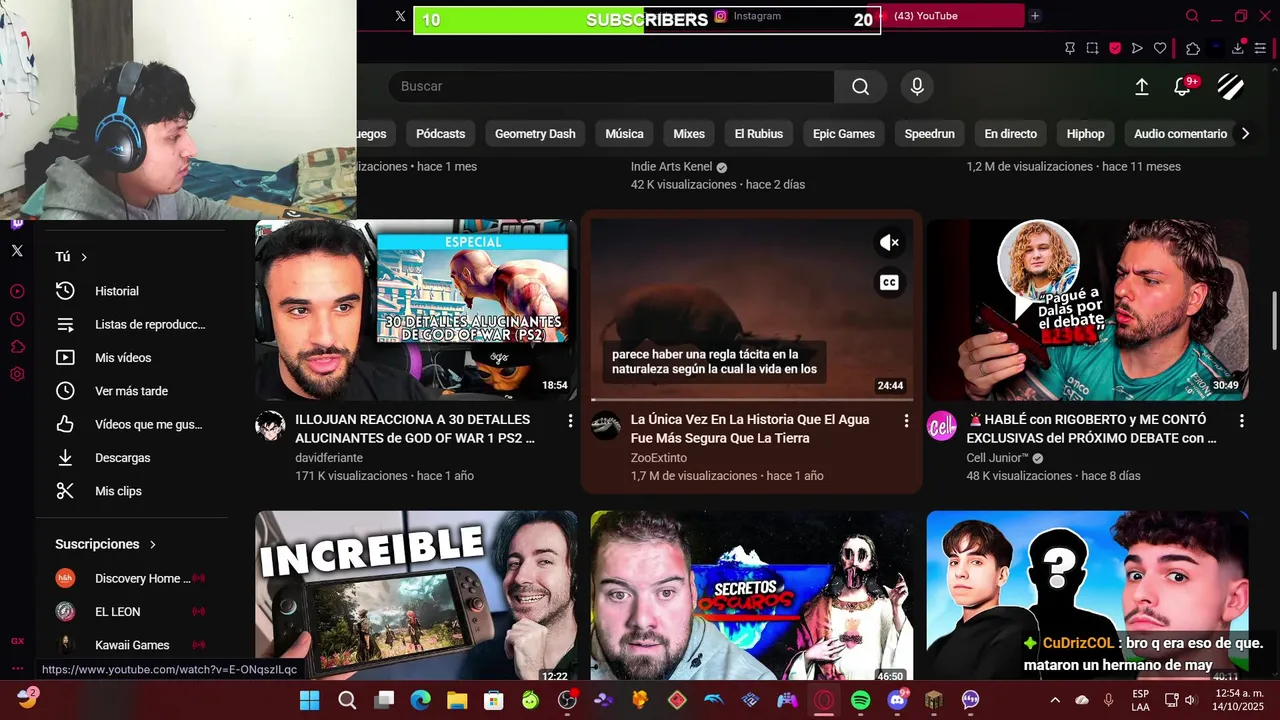Viewport: 1280px width, 720px height.
Task: Open the INCREIBLE handheld console thumbnail
Action: [415, 597]
